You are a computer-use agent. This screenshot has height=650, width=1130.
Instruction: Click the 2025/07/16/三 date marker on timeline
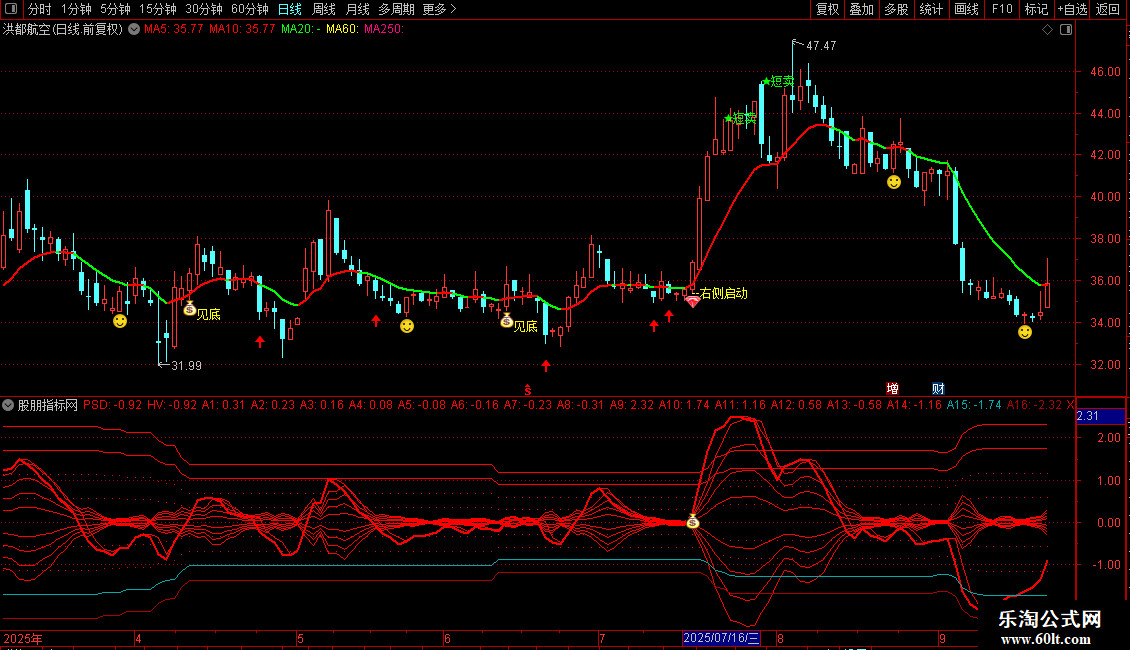tap(721, 638)
